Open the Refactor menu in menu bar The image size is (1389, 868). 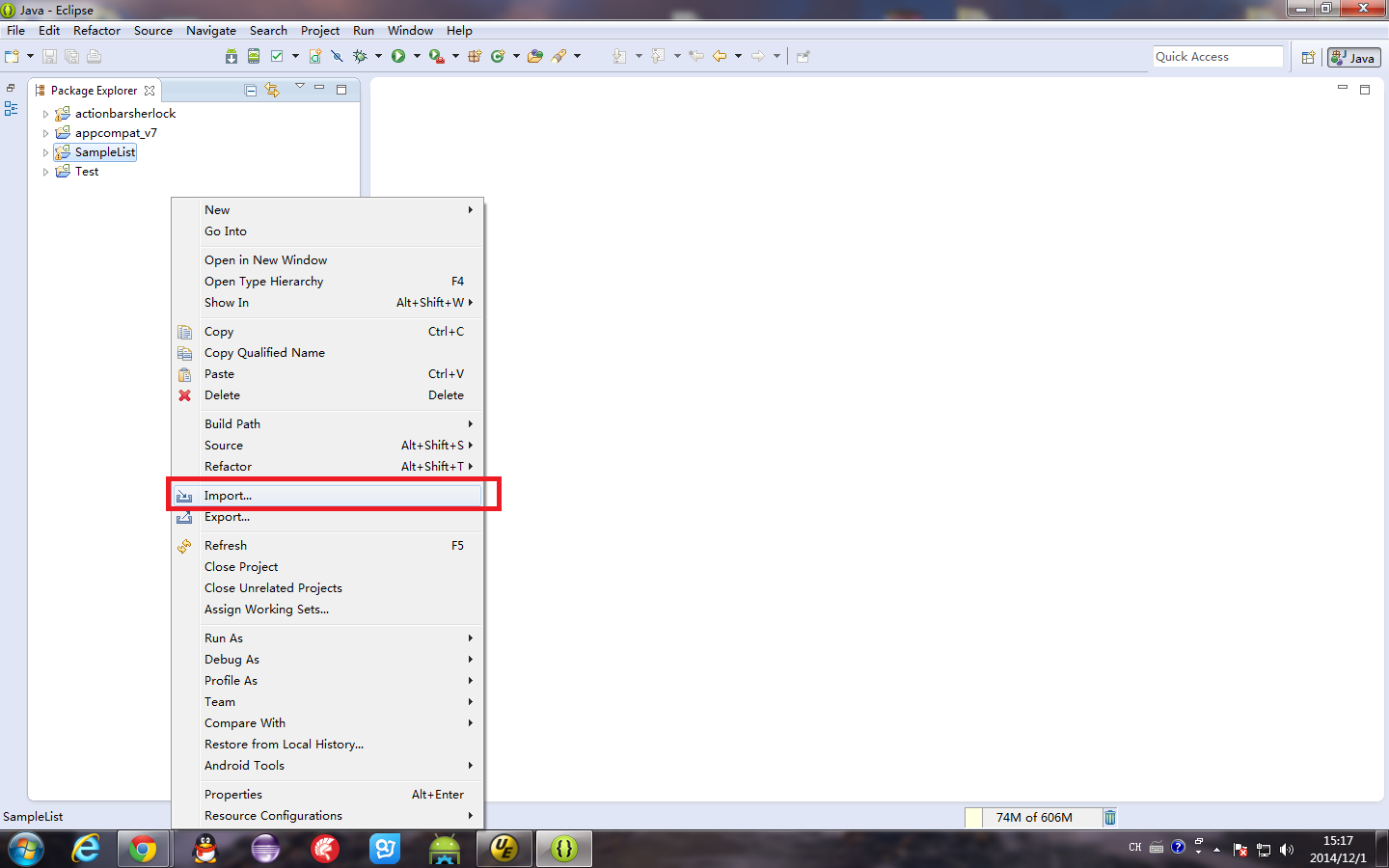click(96, 31)
